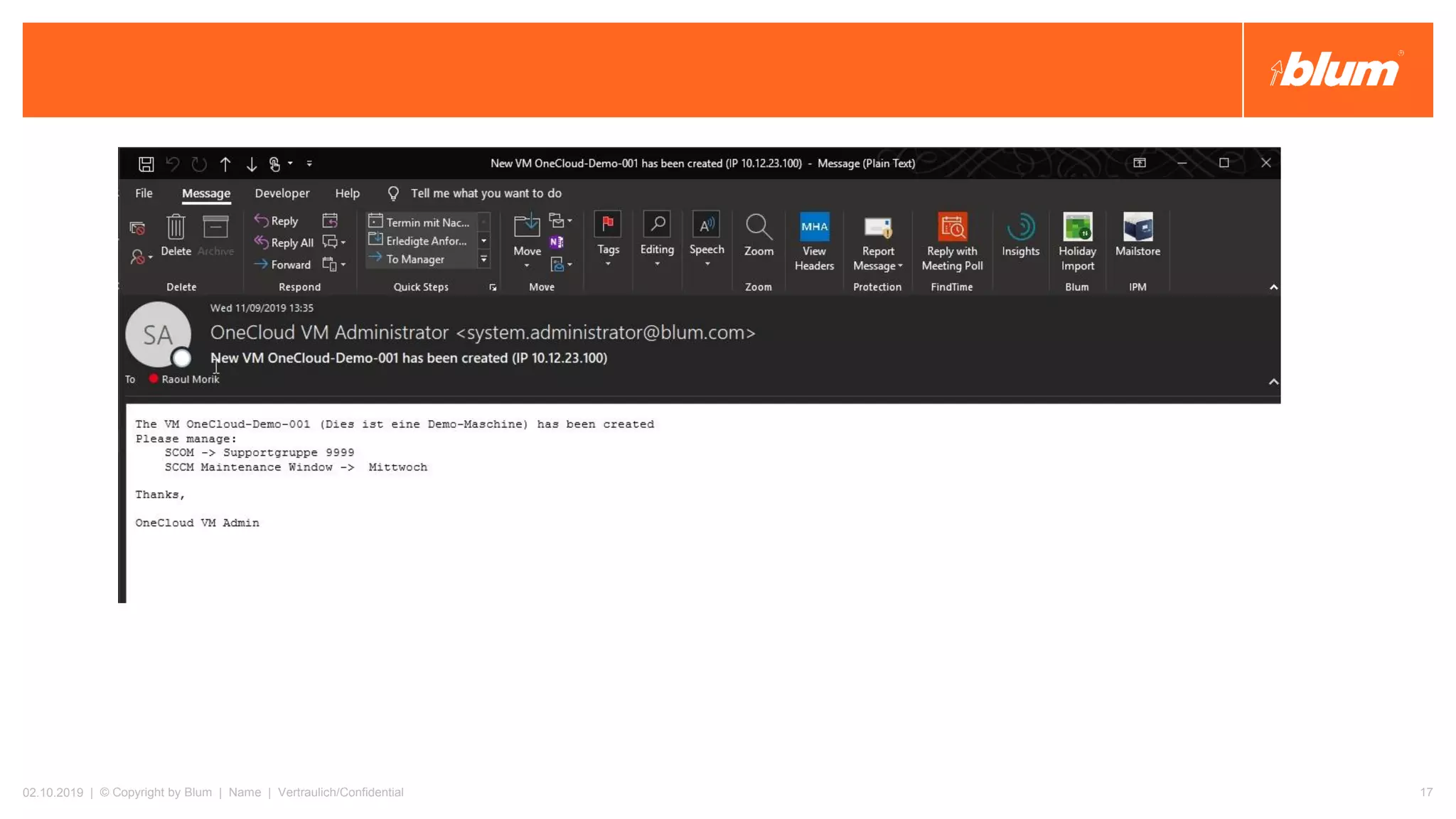Open the File menu tab
Screen dimensions: 1456x819
(144, 193)
